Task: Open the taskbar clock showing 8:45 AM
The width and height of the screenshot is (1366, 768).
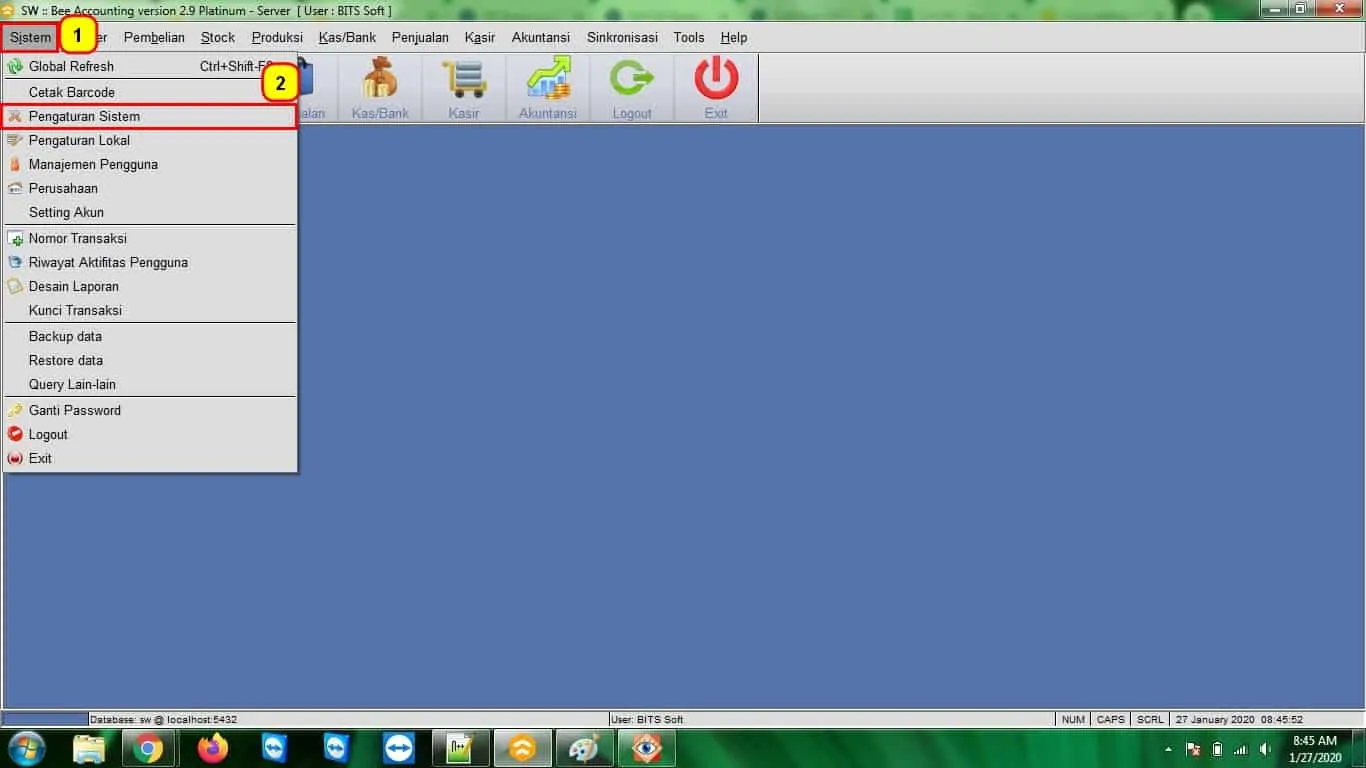Action: 1315,749
